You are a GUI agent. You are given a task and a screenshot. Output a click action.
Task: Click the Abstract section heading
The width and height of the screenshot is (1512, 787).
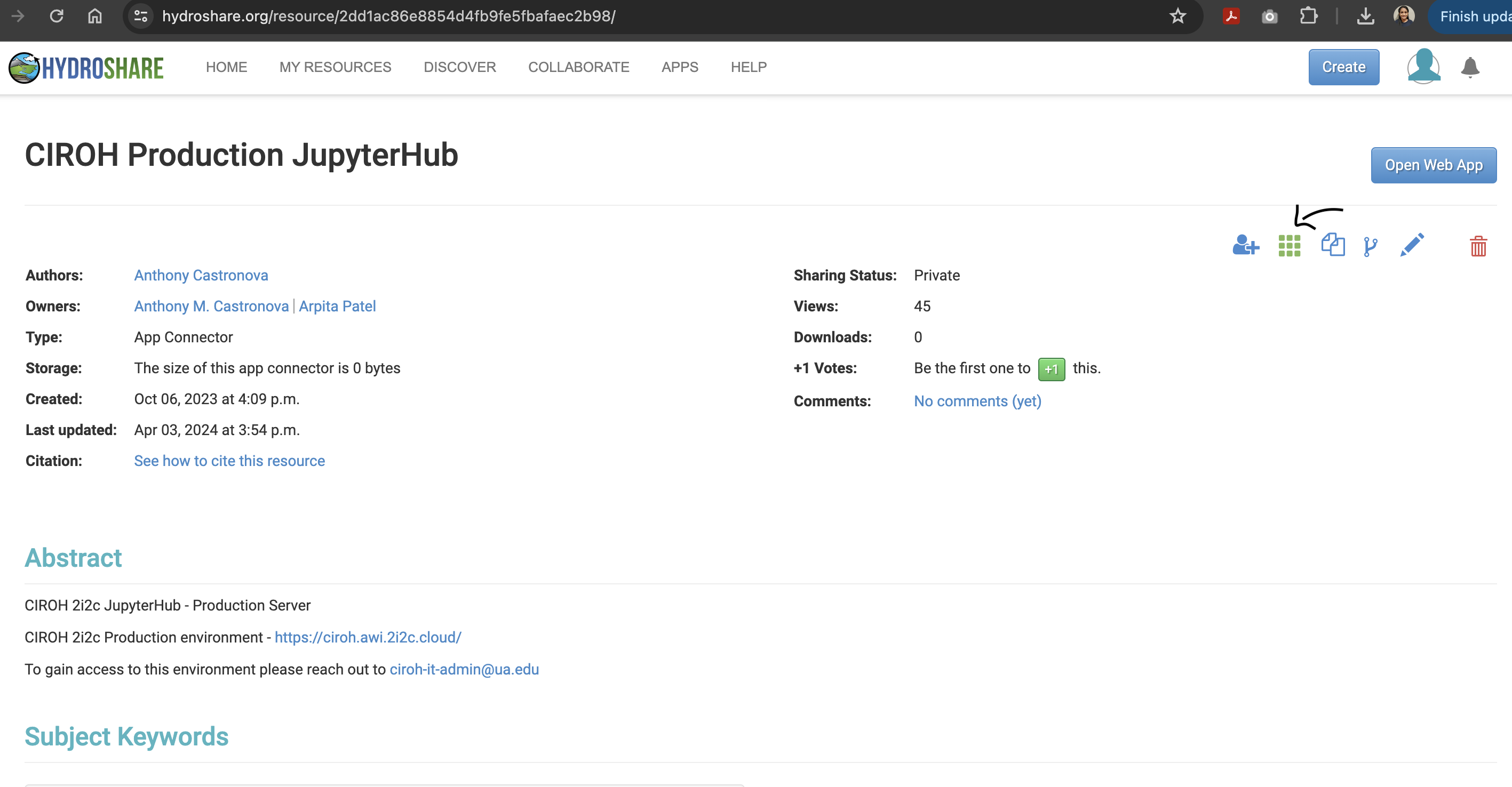[74, 558]
